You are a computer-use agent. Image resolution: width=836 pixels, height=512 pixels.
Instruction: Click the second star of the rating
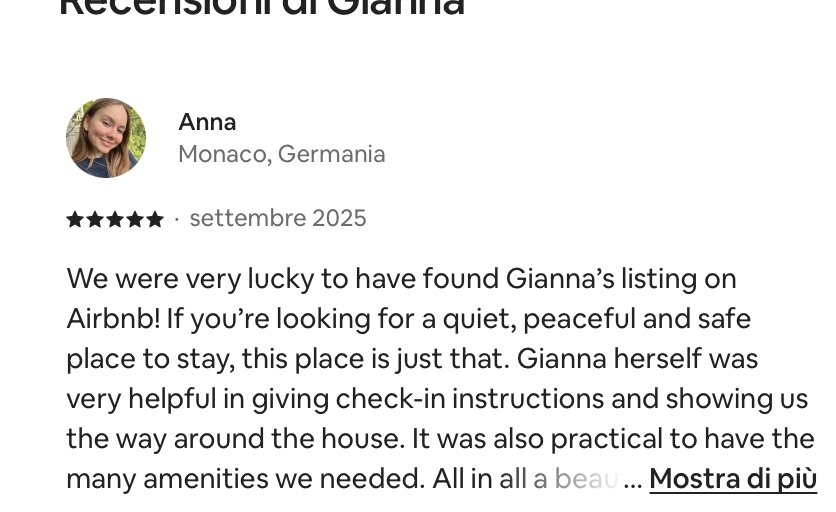click(x=95, y=219)
